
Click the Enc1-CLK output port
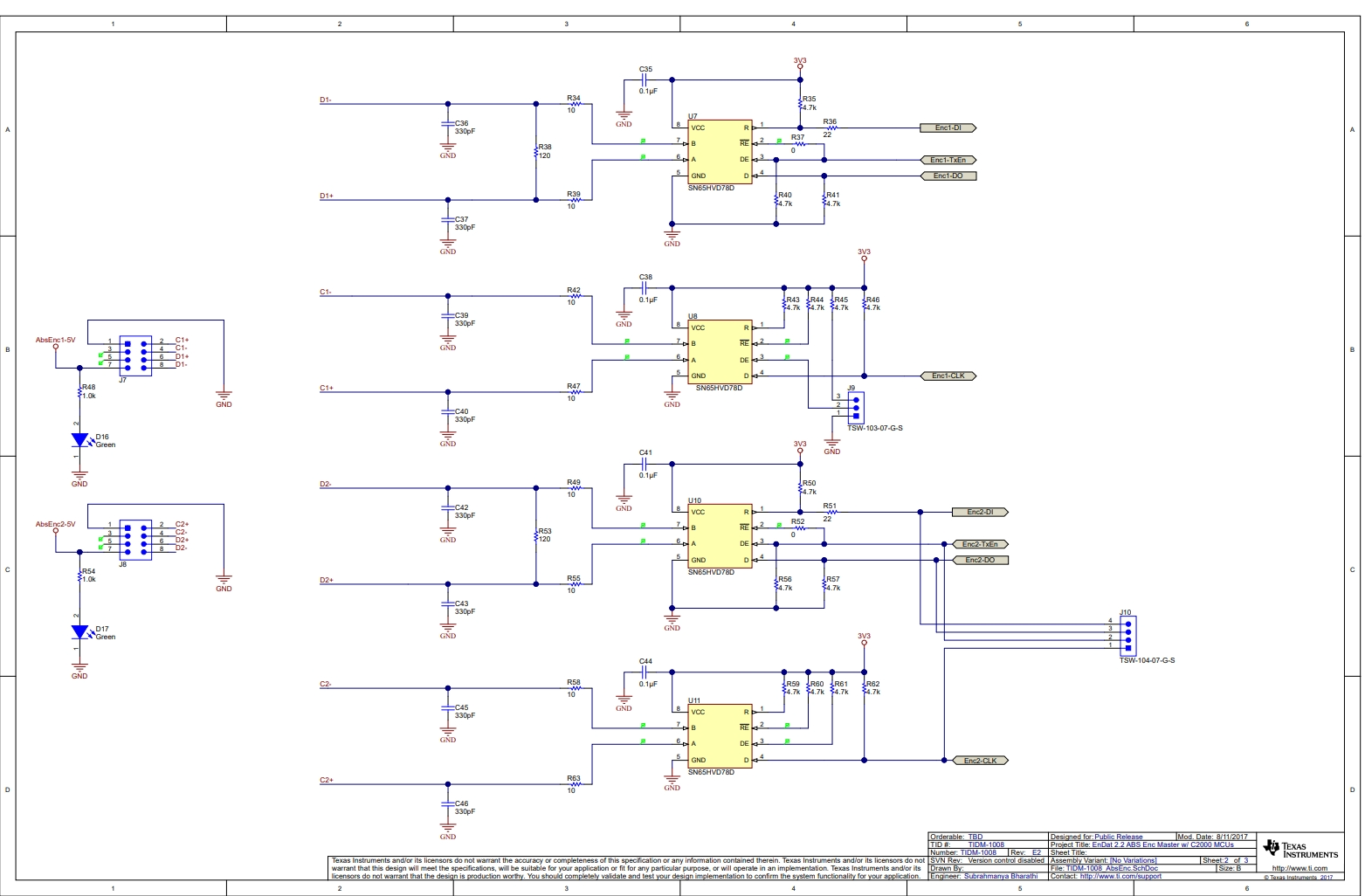948,376
